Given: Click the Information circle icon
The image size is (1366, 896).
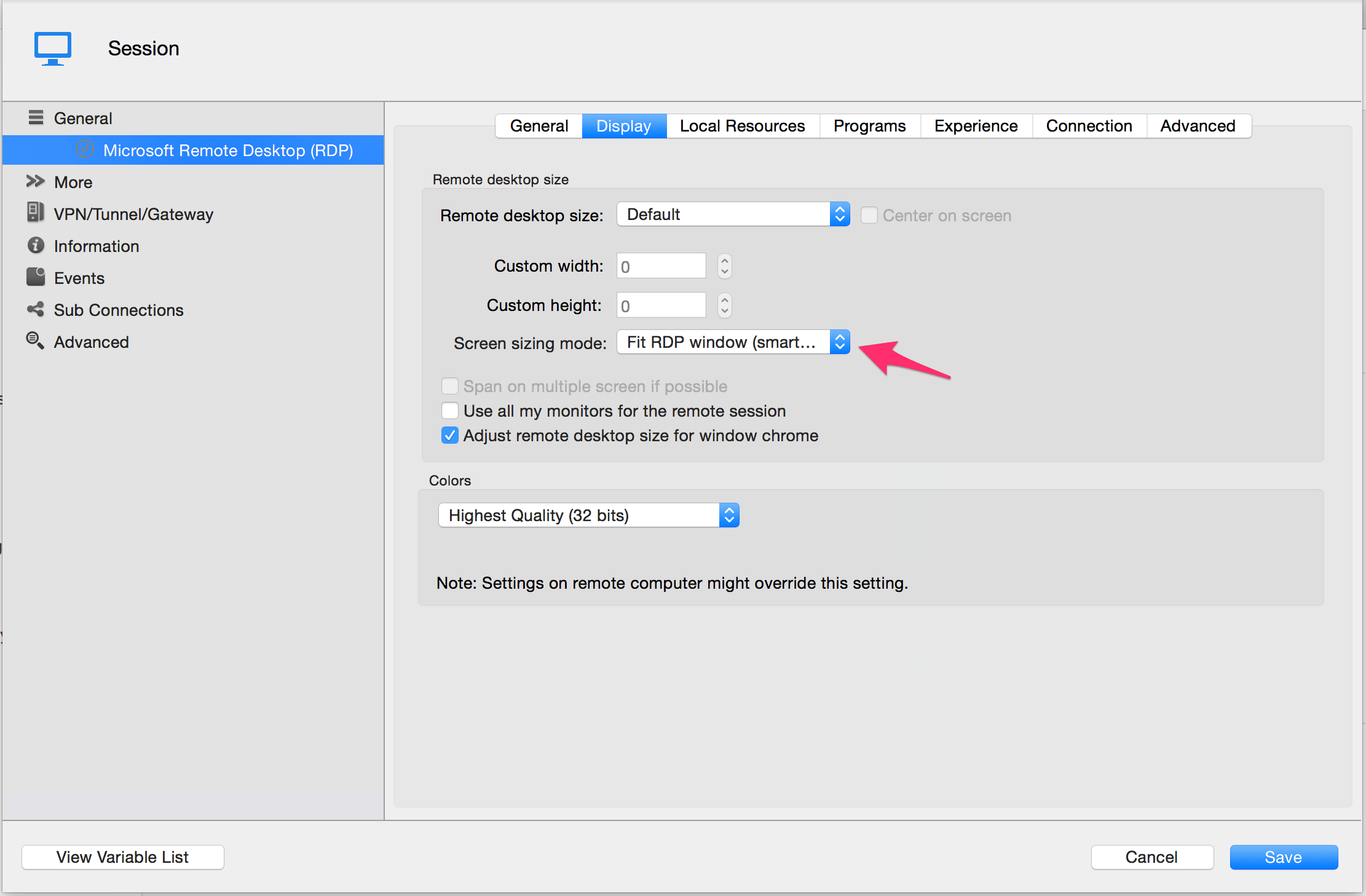Looking at the screenshot, I should [36, 245].
